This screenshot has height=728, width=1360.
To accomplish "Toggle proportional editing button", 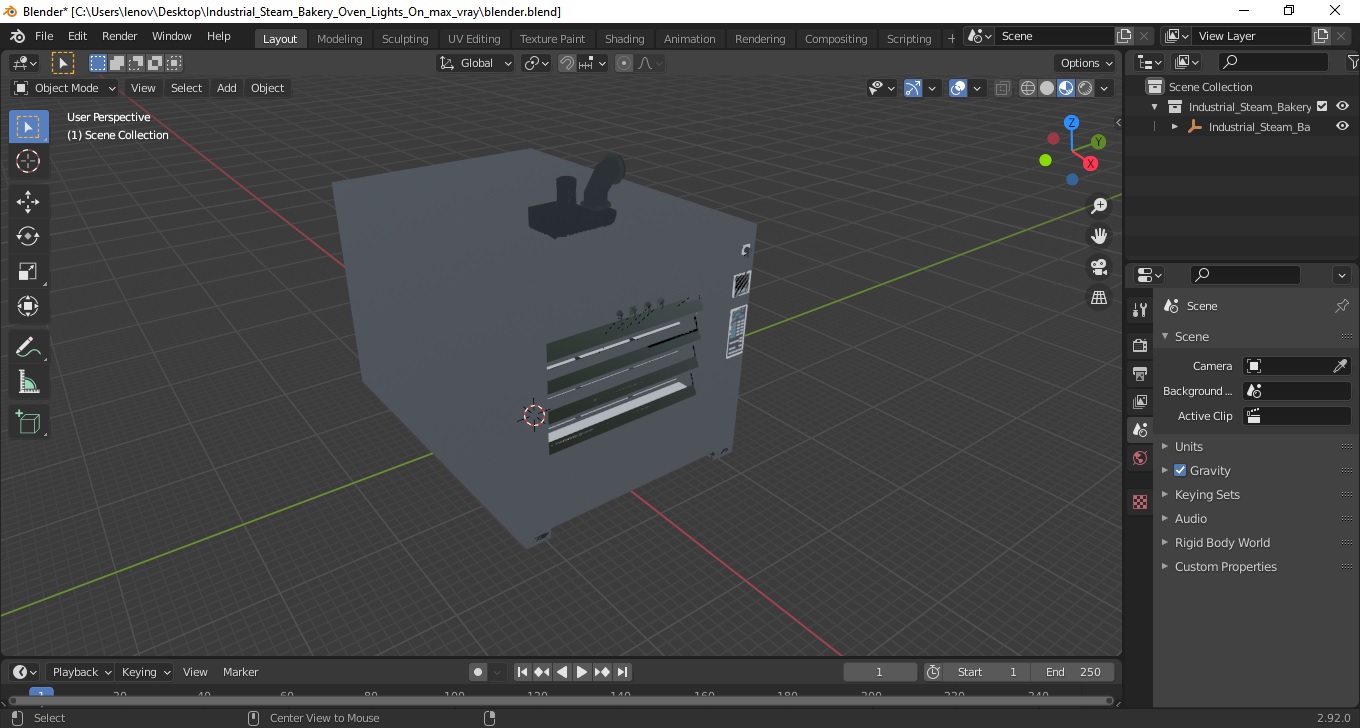I will point(624,63).
